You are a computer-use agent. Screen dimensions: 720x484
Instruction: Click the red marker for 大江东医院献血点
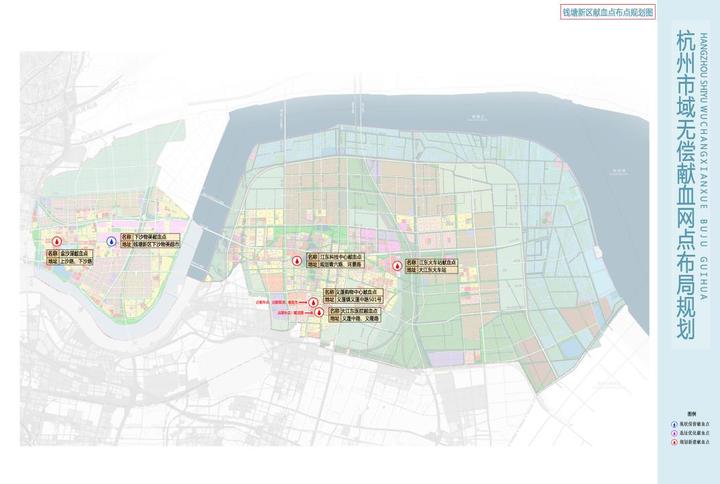317,312
